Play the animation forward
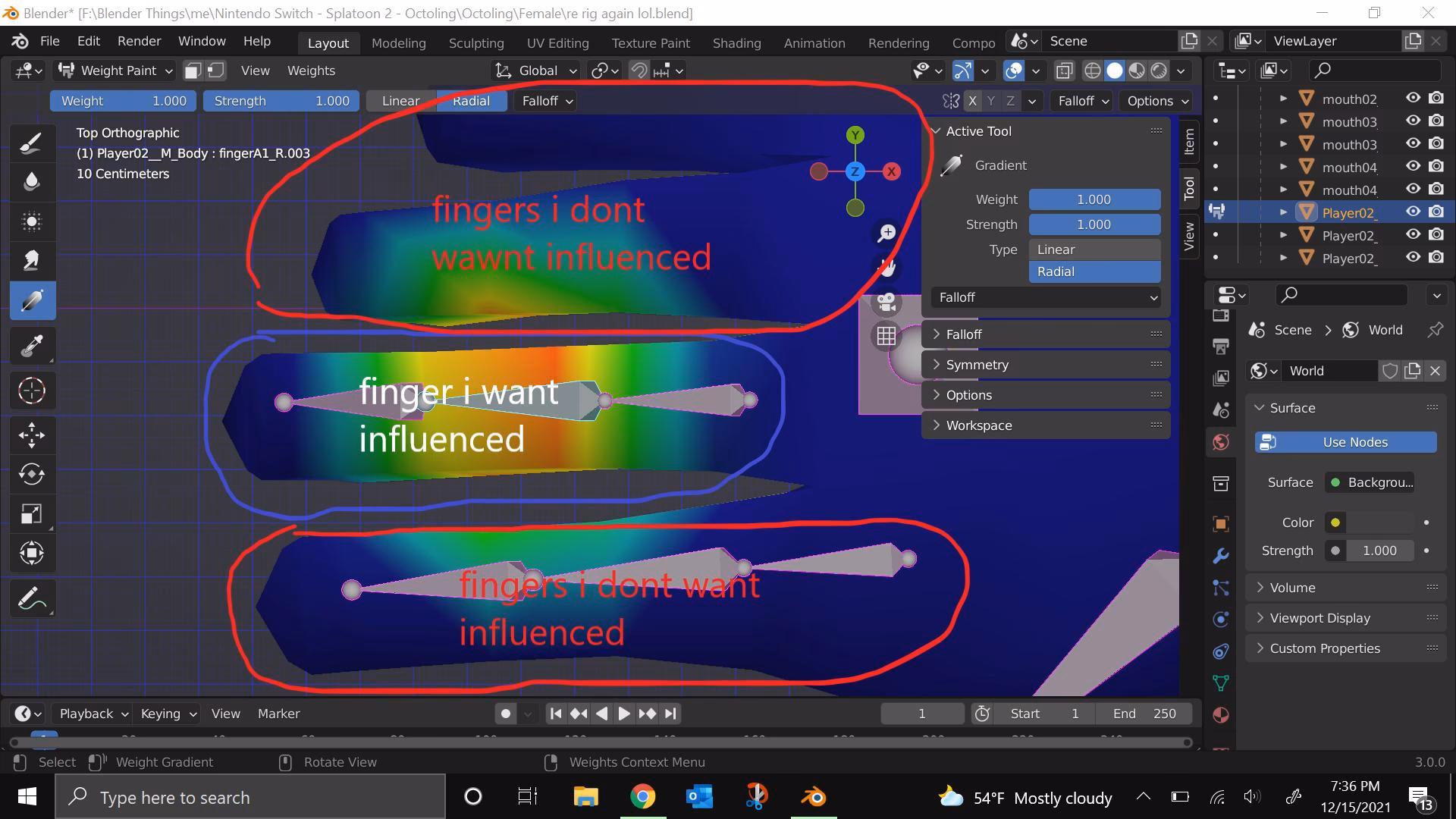Viewport: 1456px width, 819px height. coord(623,714)
